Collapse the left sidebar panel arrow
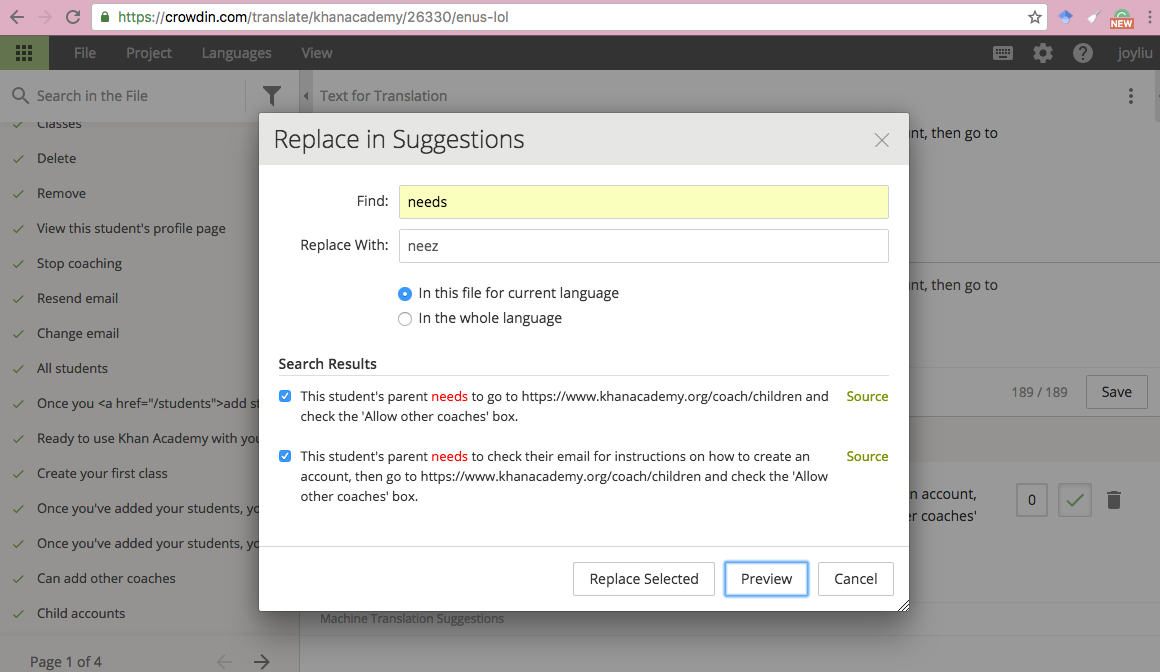This screenshot has width=1160, height=672. (306, 96)
